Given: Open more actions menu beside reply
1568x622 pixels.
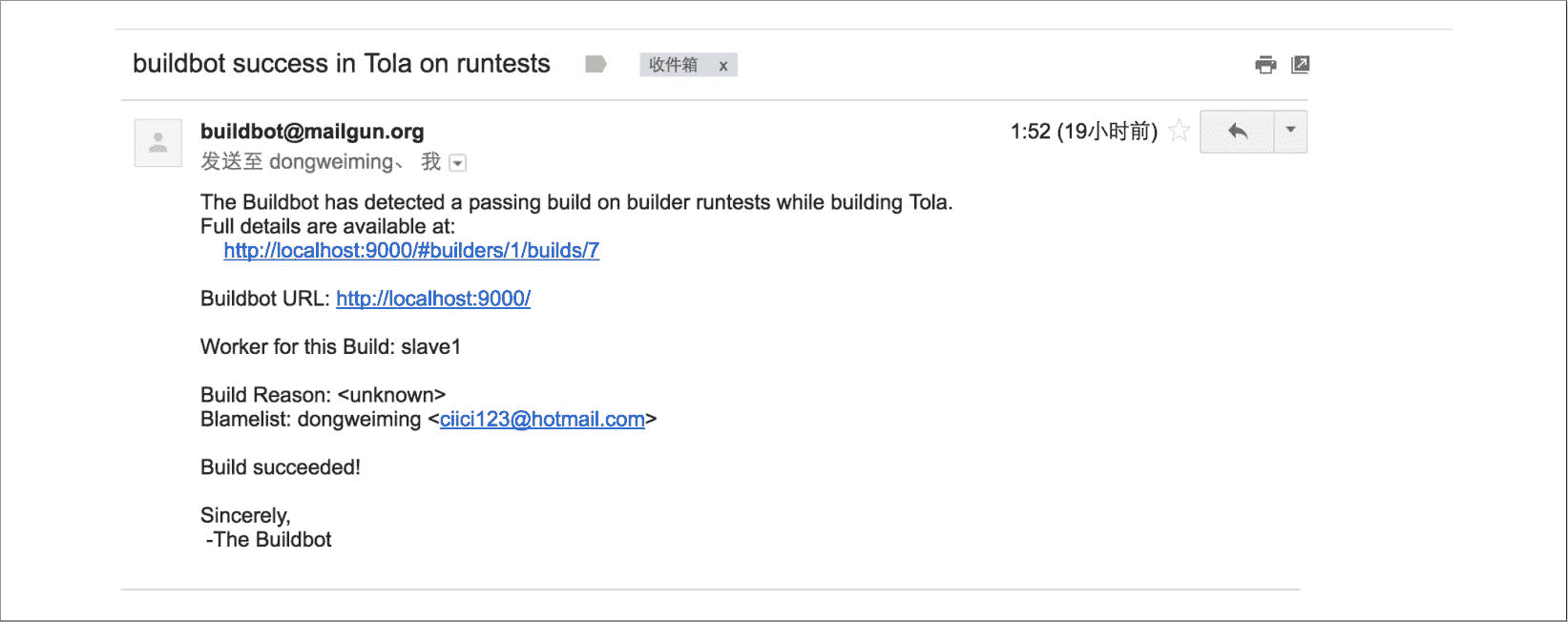Looking at the screenshot, I should click(1290, 132).
